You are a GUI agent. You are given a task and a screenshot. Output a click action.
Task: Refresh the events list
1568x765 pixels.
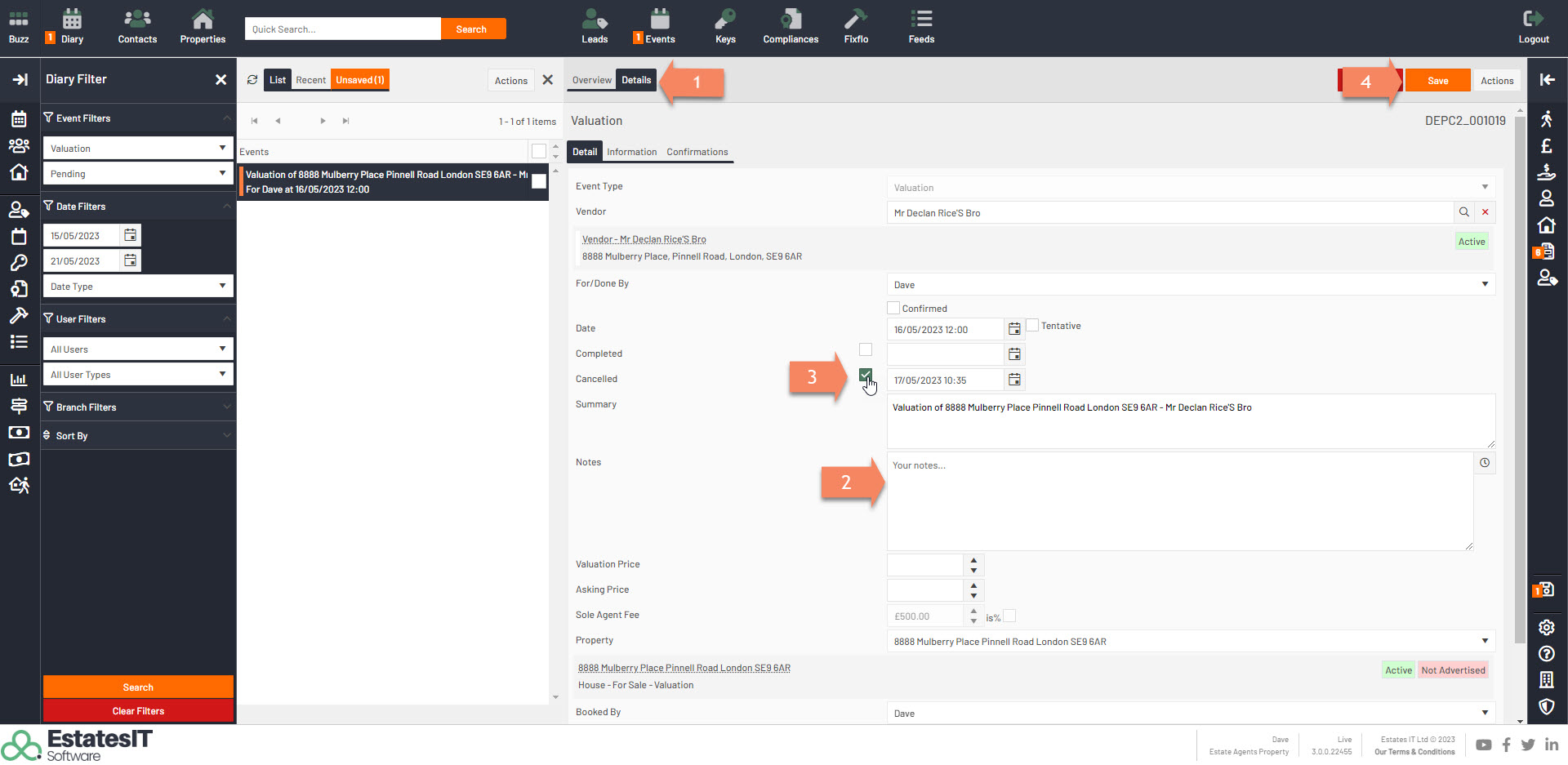[252, 80]
